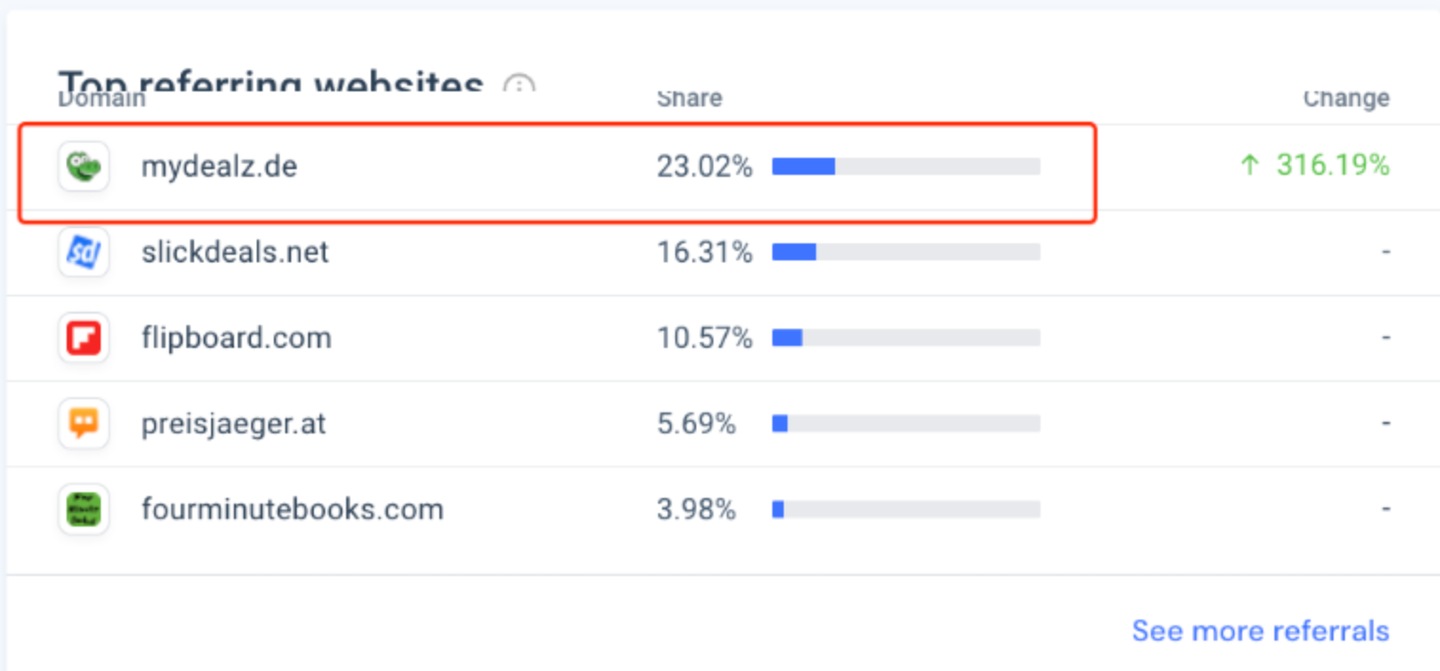Click the info icon beside Top referring websites
1440x671 pixels.
point(518,86)
